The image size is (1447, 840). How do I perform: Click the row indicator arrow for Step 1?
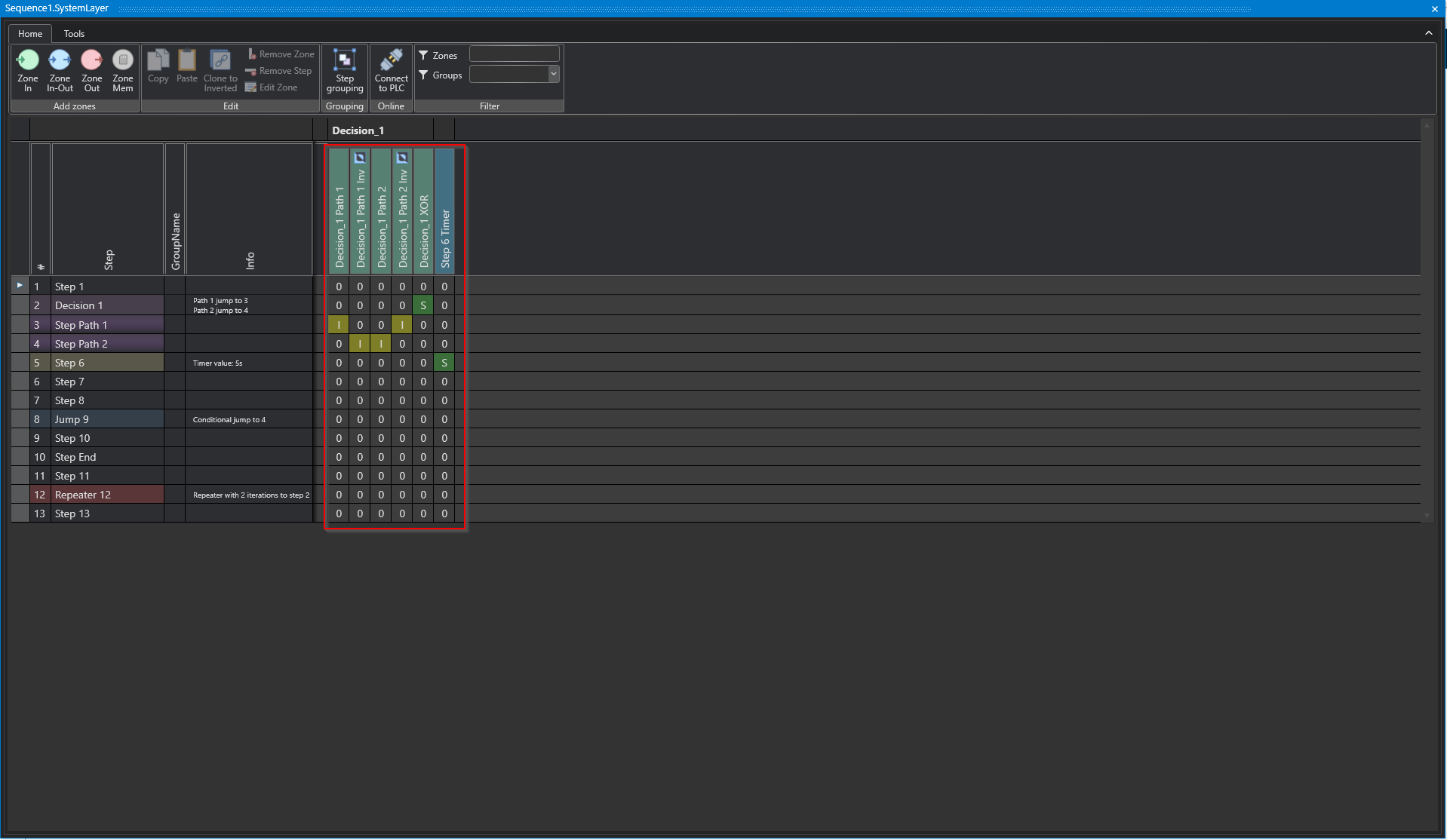(20, 285)
